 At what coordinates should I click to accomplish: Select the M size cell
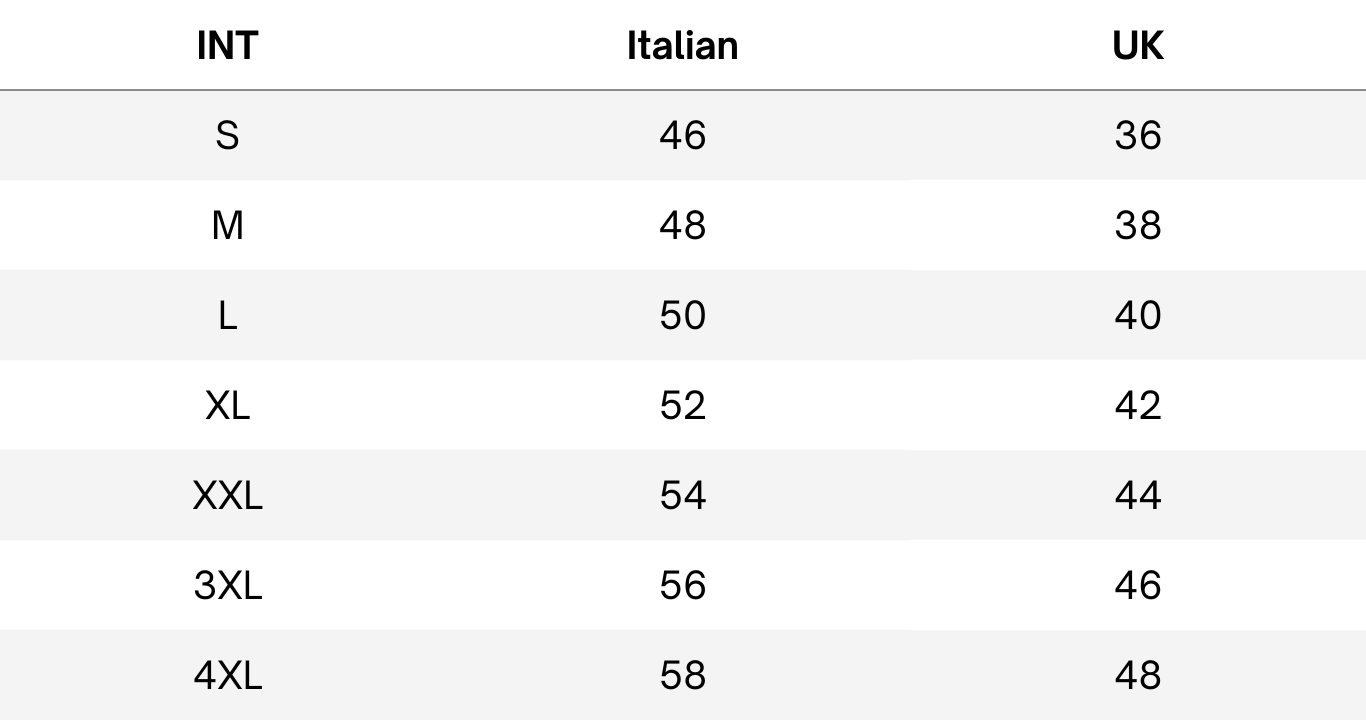(227, 226)
